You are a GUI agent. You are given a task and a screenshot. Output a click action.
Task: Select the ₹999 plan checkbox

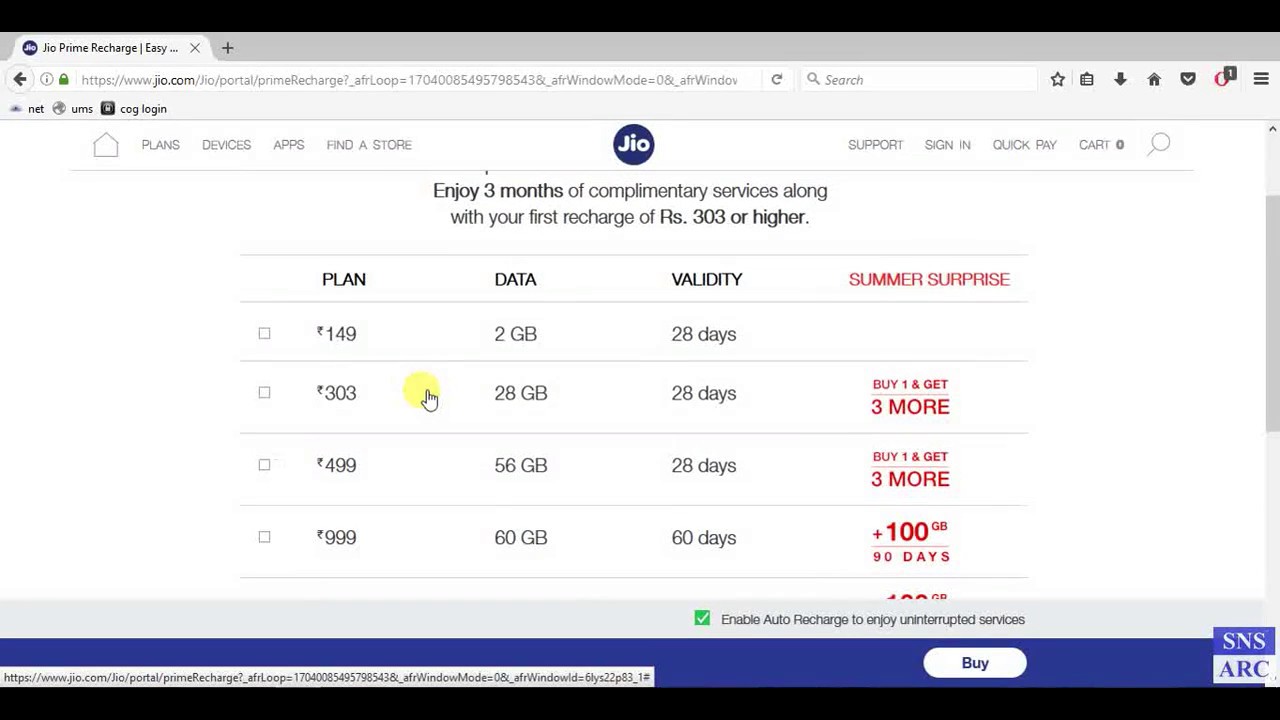(264, 536)
